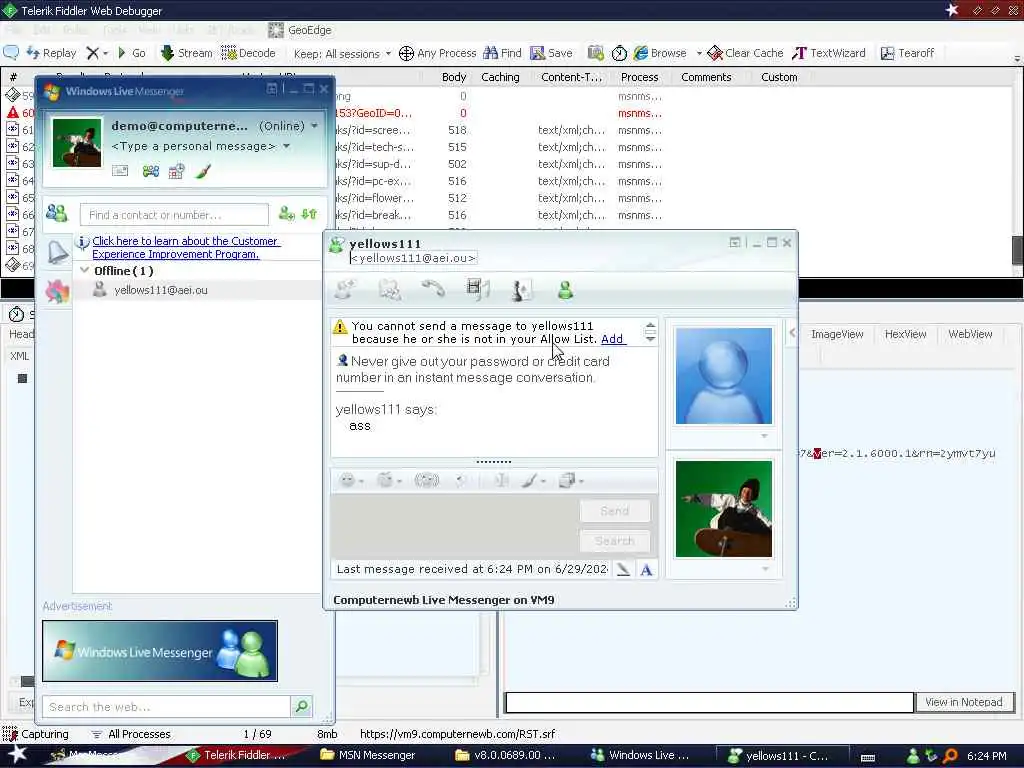
Task: Click the Save toolbar button
Action: point(551,53)
